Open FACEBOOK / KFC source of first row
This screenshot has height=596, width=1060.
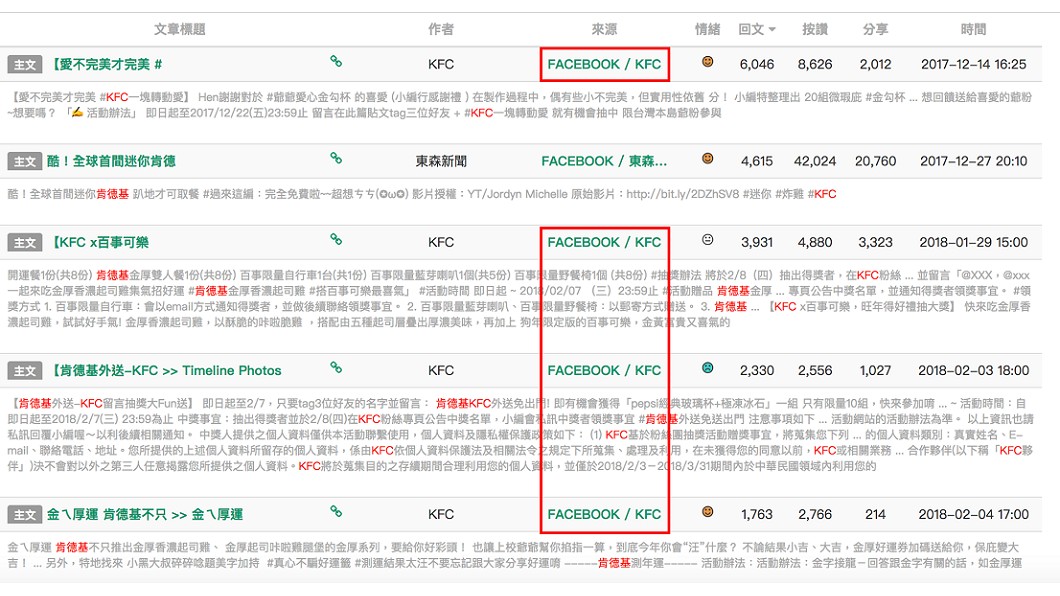[604, 65]
